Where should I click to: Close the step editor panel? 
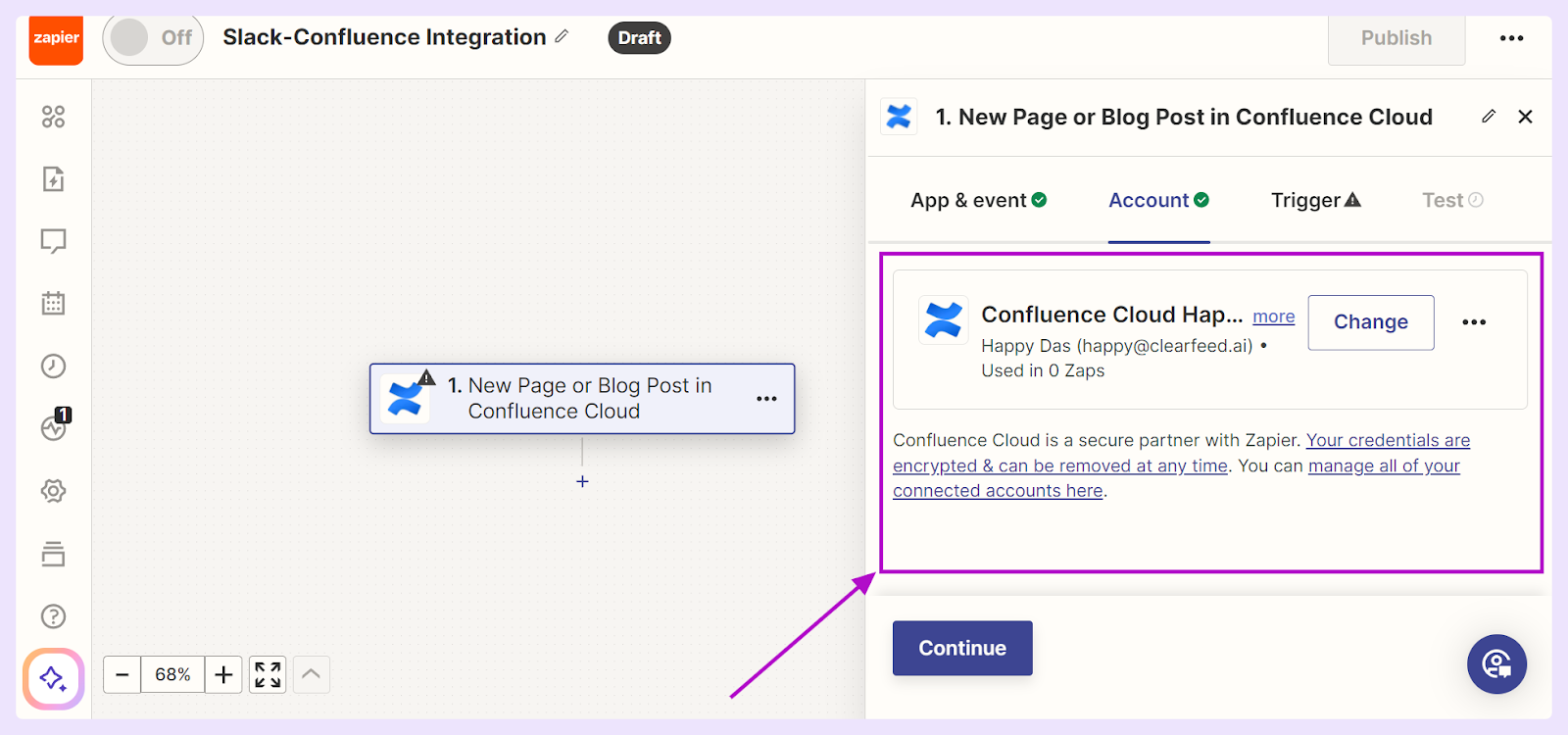point(1525,117)
